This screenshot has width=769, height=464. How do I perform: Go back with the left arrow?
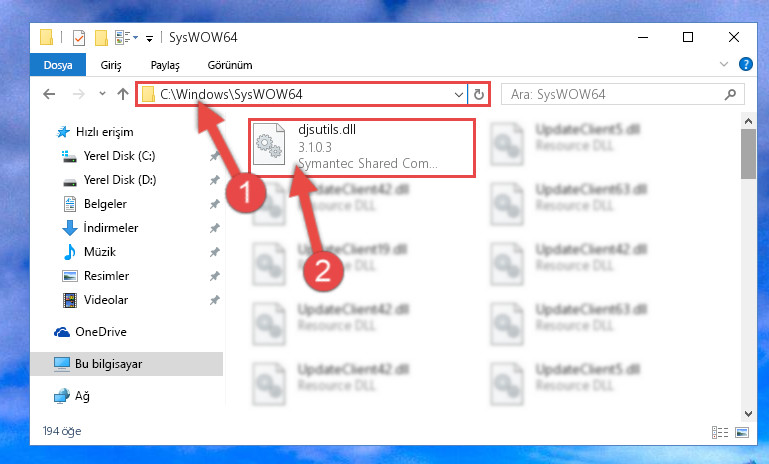[x=49, y=94]
